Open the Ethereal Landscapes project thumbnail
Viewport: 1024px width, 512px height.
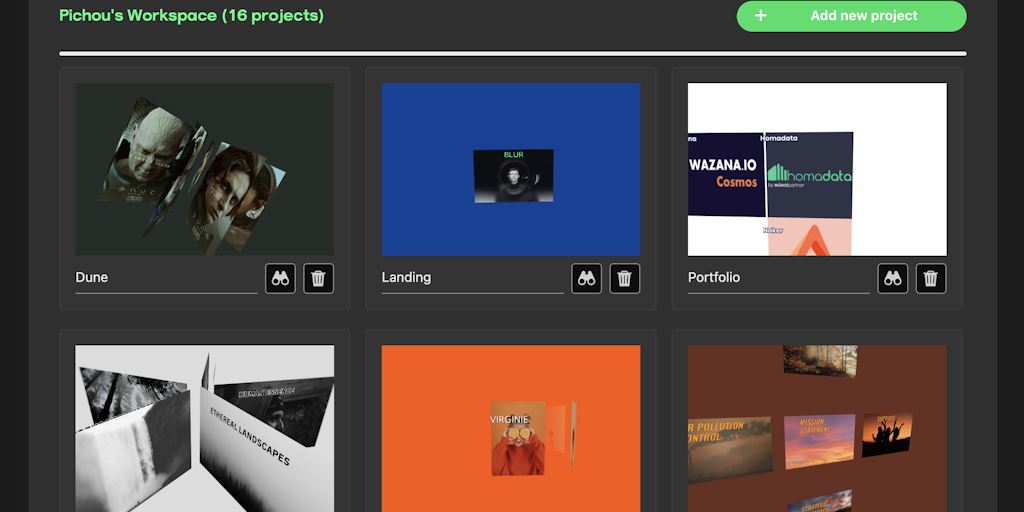pyautogui.click(x=204, y=428)
